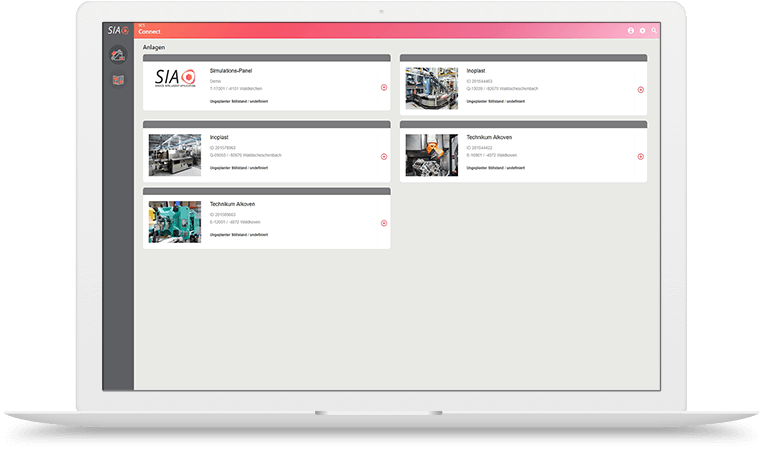
Task: Click the Waldkirchen location line in Simulations-Panel card
Action: click(236, 89)
